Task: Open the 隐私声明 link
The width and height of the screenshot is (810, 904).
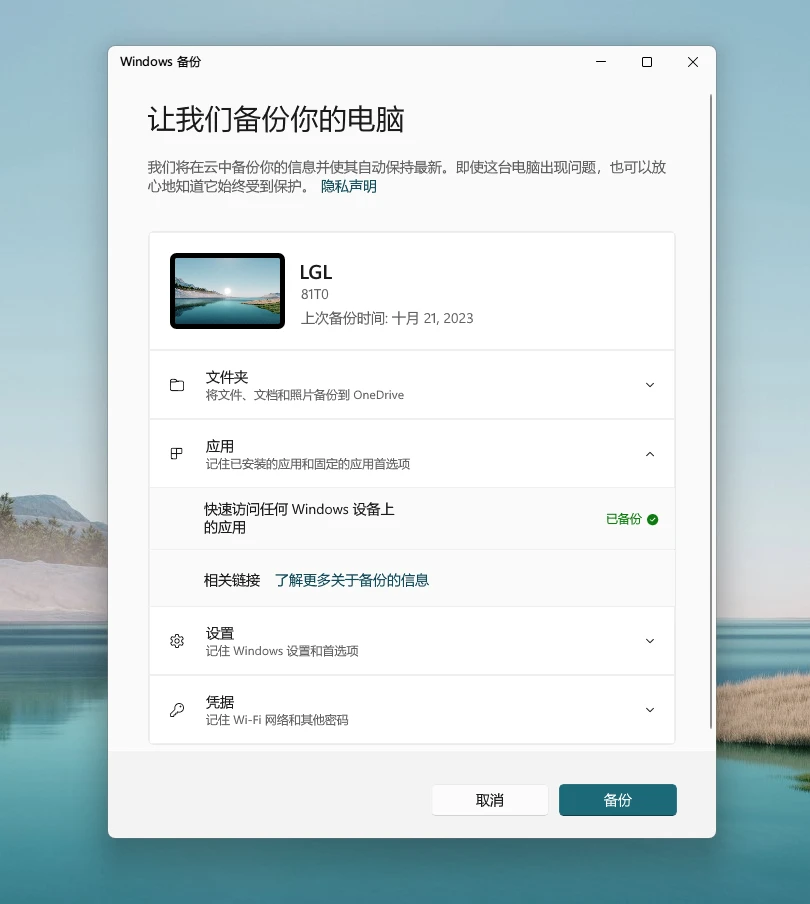Action: 349,186
